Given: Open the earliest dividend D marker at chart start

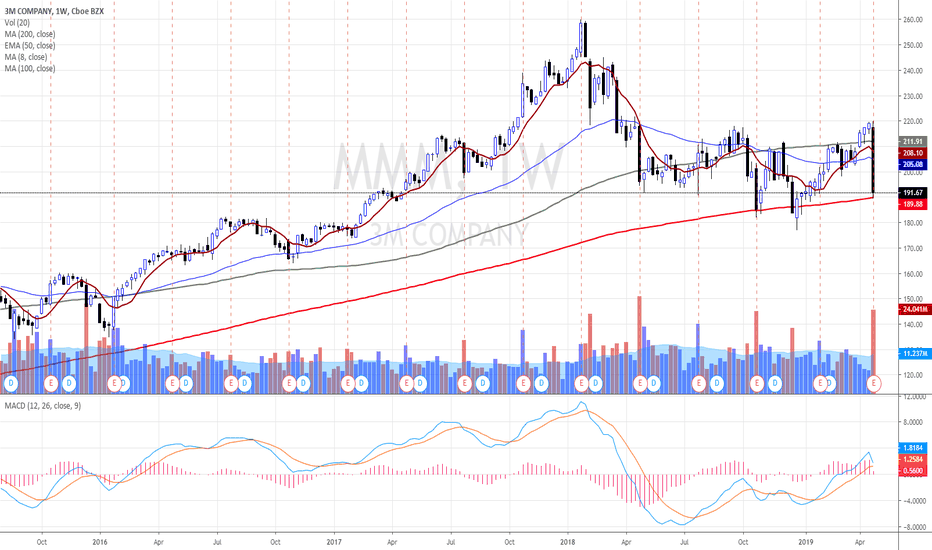Looking at the screenshot, I should [x=10, y=384].
